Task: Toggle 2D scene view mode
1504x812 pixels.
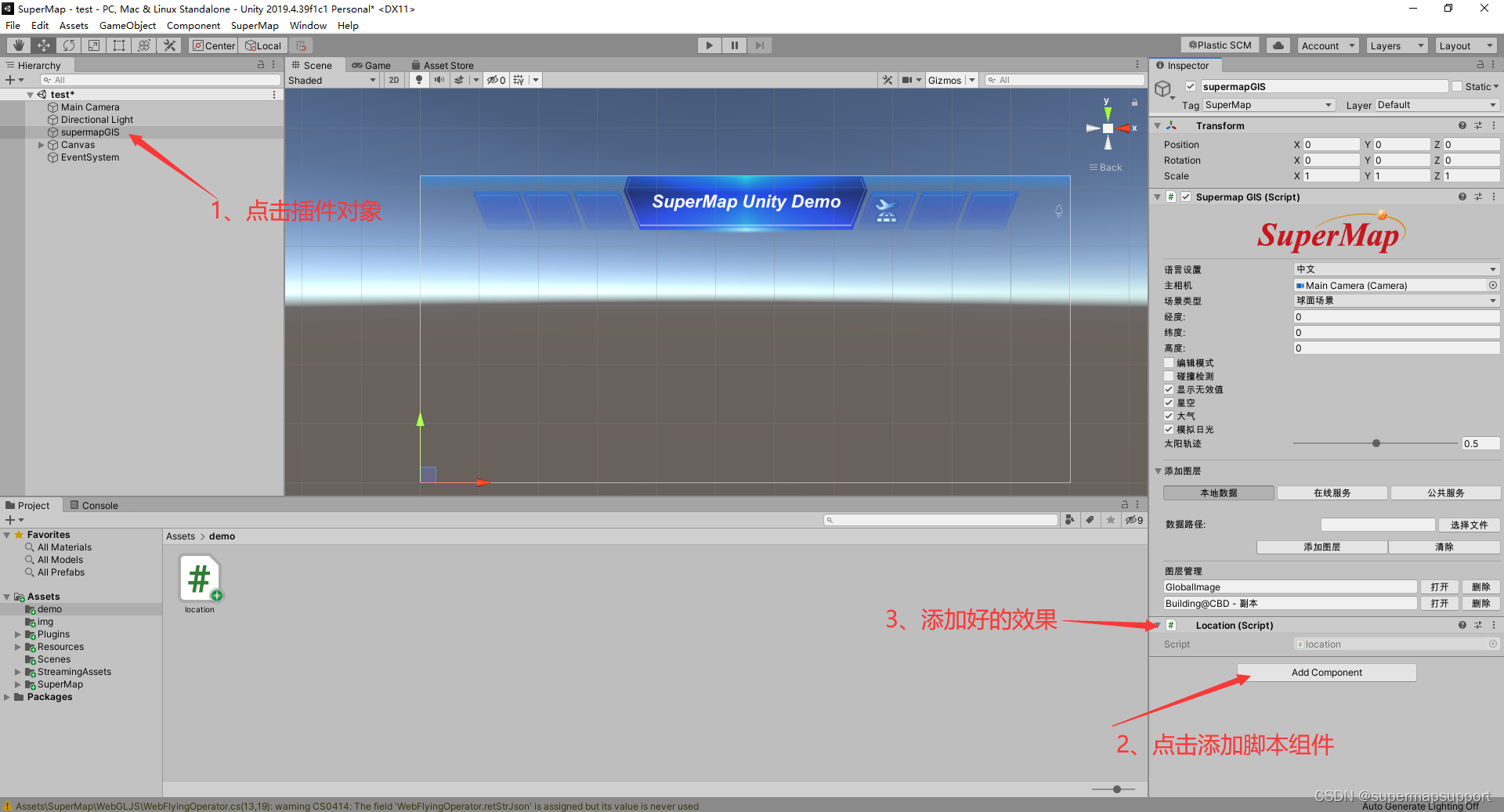Action: pos(394,80)
